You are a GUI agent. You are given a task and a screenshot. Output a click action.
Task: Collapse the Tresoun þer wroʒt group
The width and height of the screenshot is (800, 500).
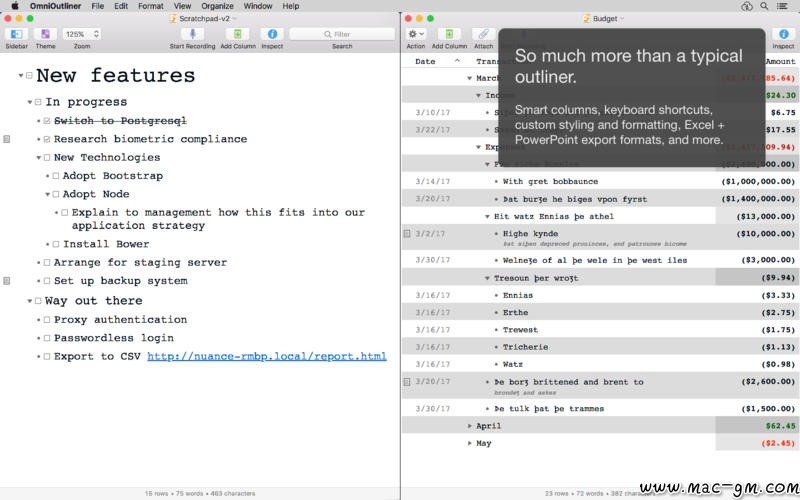point(487,279)
